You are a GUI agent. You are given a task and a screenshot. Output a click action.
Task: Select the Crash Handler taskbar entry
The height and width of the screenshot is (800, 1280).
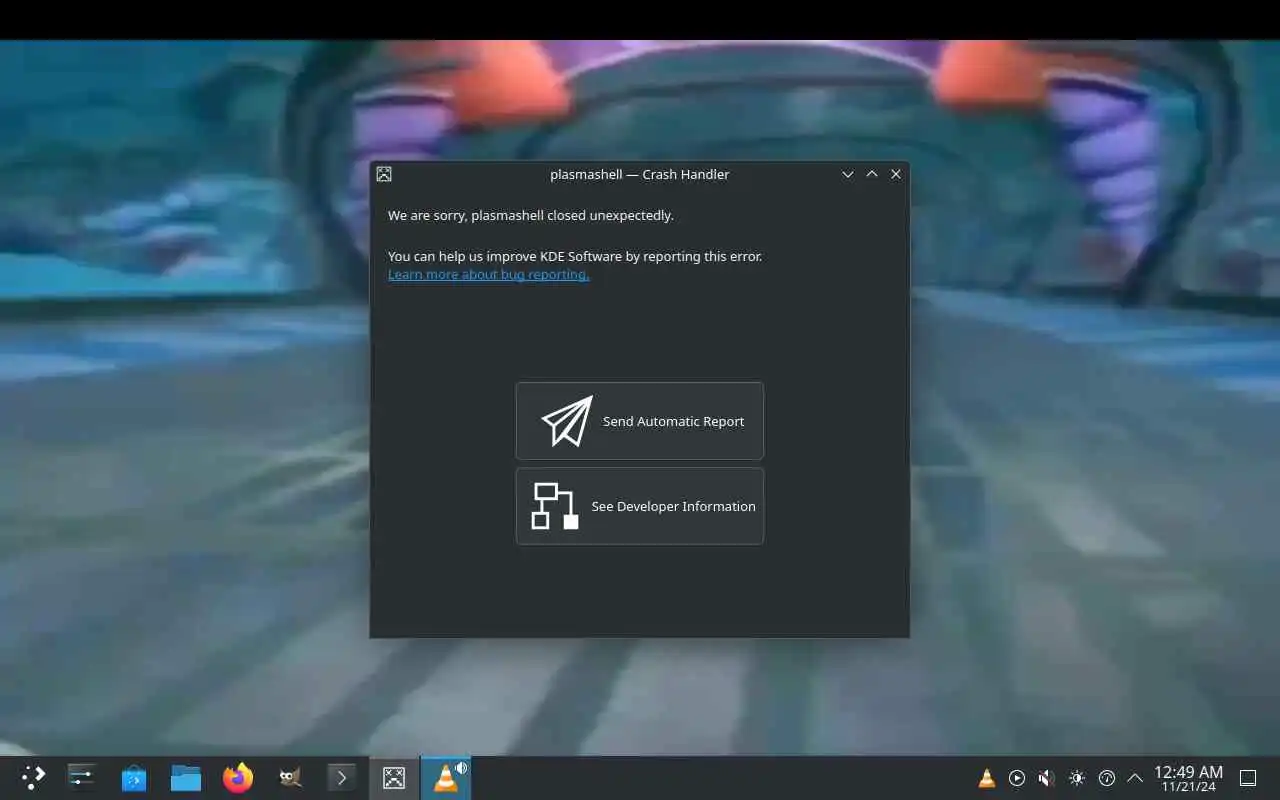[x=394, y=777]
